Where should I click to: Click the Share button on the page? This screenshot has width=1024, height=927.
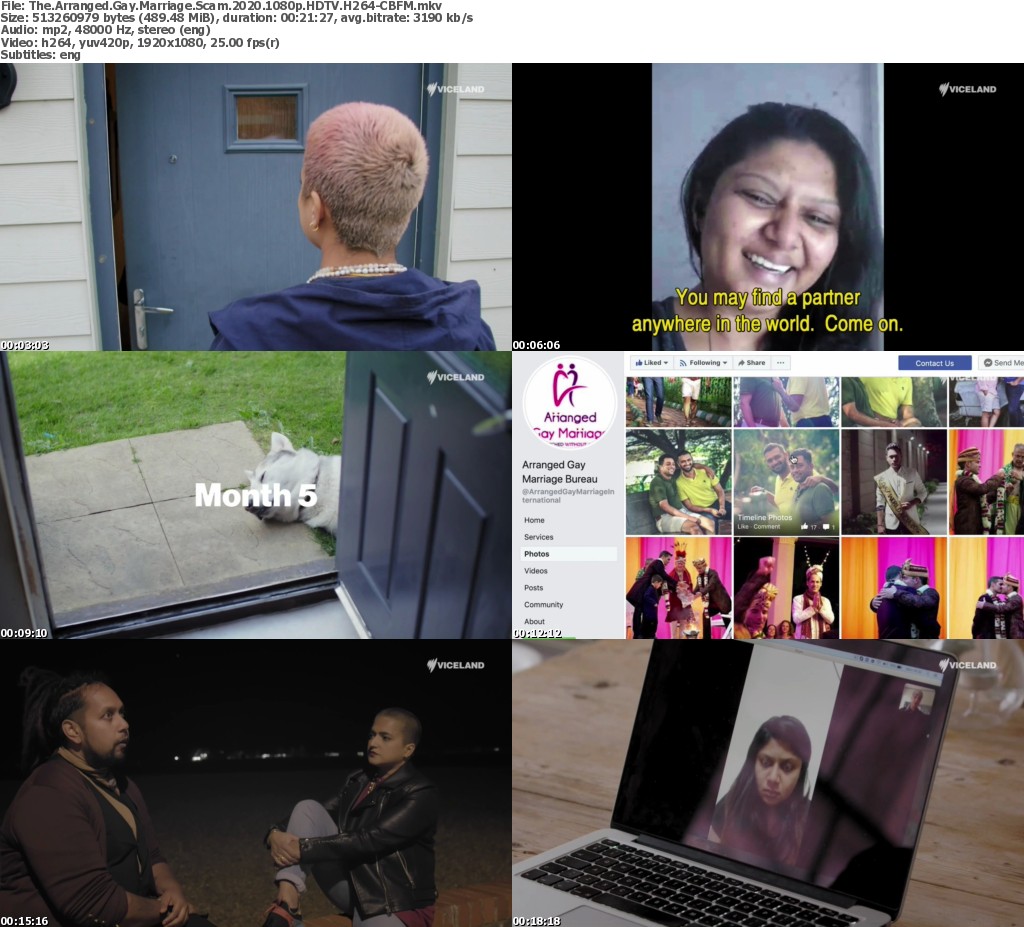click(750, 363)
